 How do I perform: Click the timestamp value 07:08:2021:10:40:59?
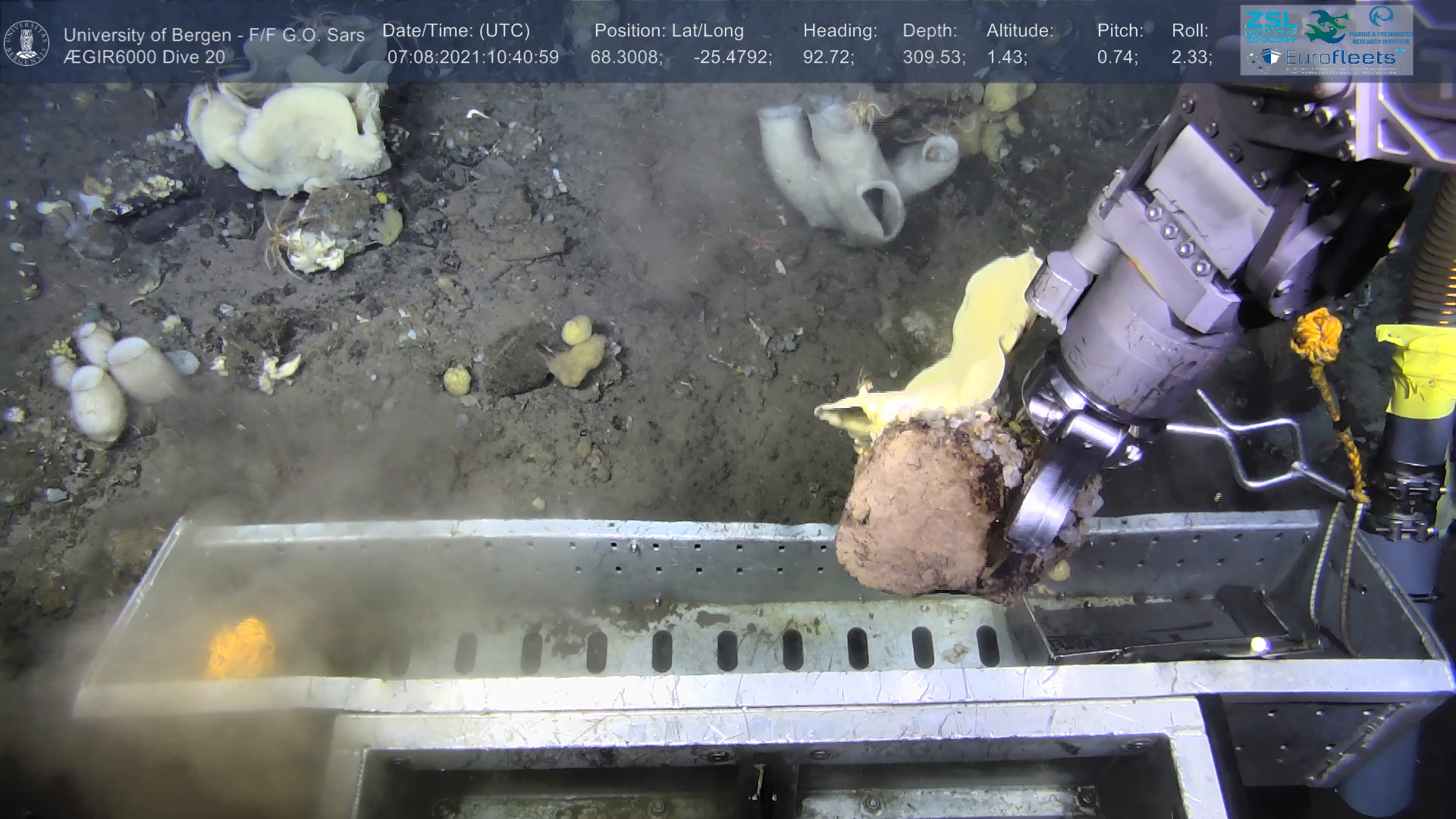click(472, 58)
